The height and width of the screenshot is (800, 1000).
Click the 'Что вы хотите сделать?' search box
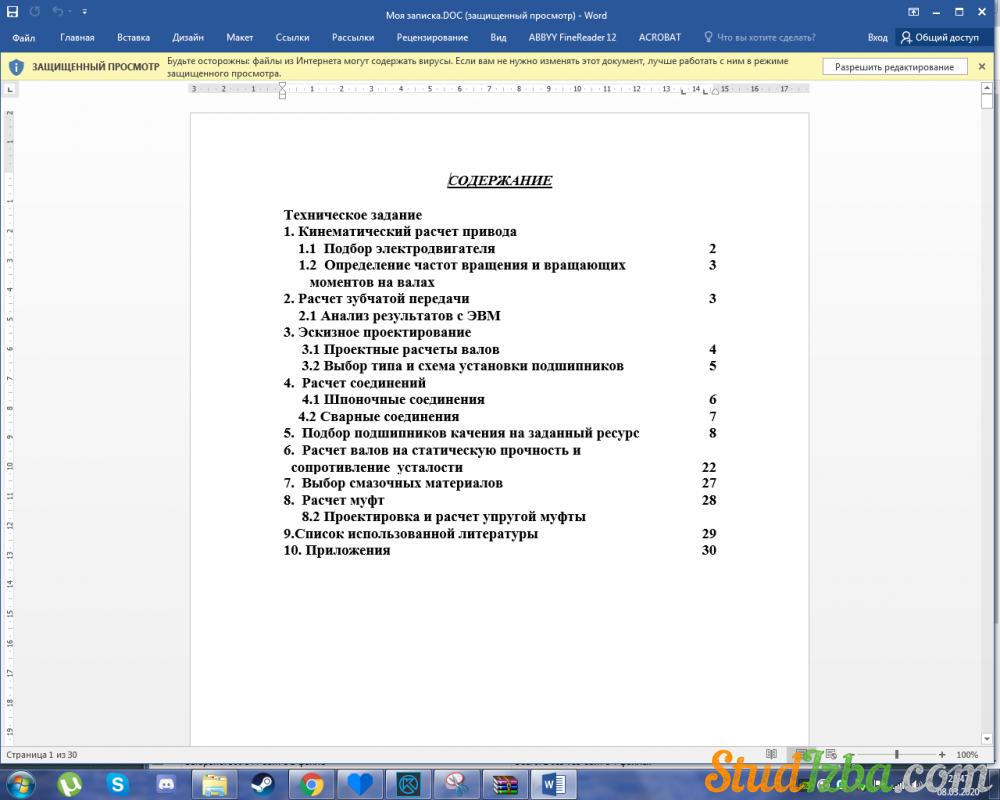pos(766,38)
